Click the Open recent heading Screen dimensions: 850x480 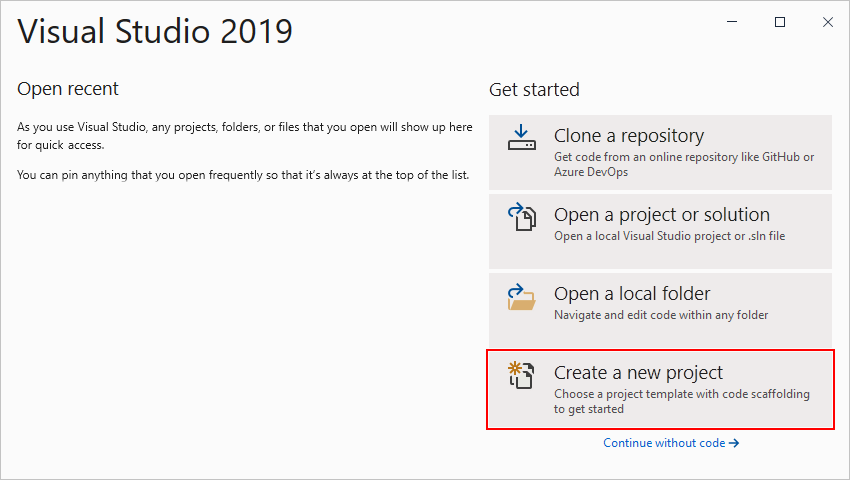point(68,89)
